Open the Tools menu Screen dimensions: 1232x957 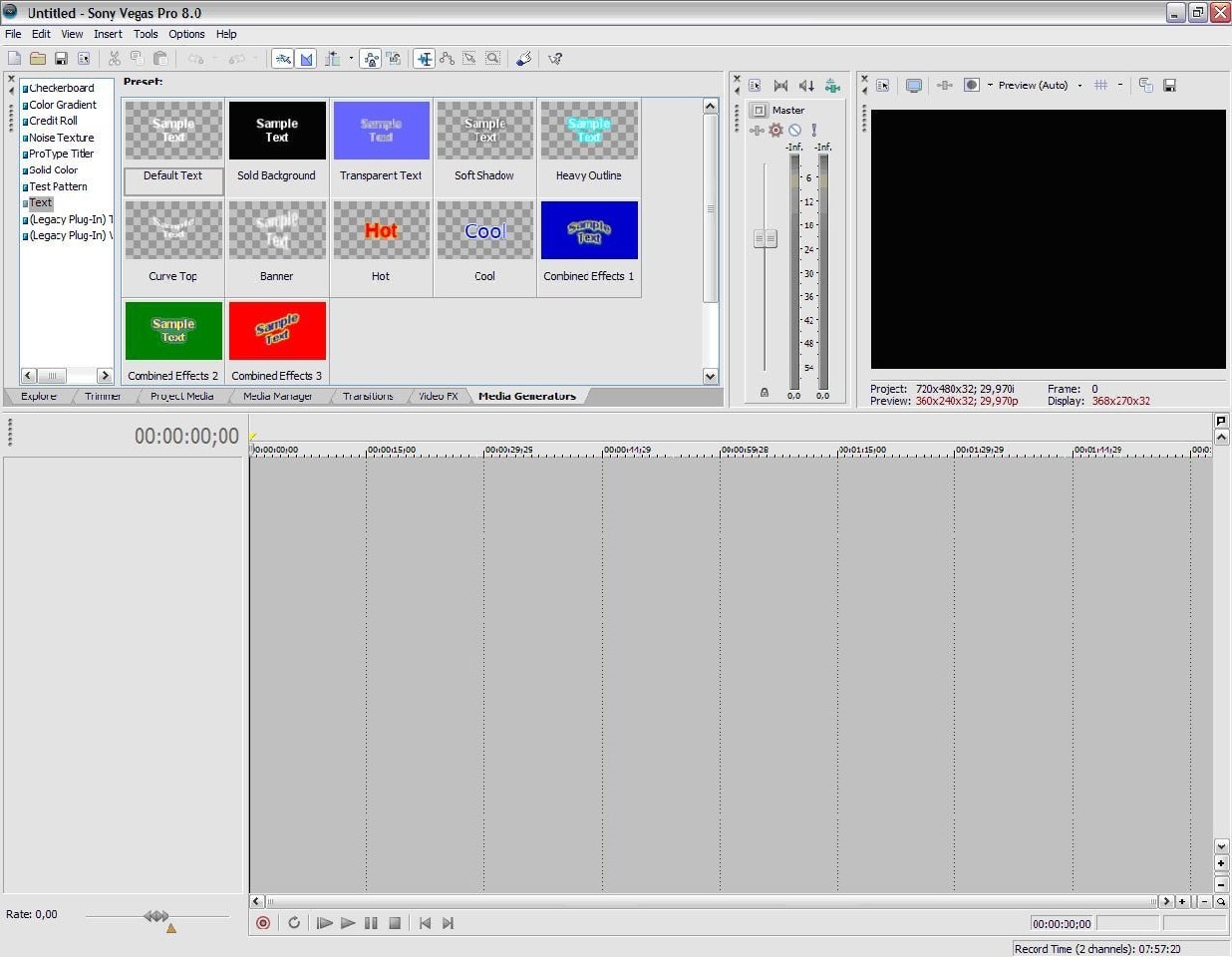(x=146, y=33)
